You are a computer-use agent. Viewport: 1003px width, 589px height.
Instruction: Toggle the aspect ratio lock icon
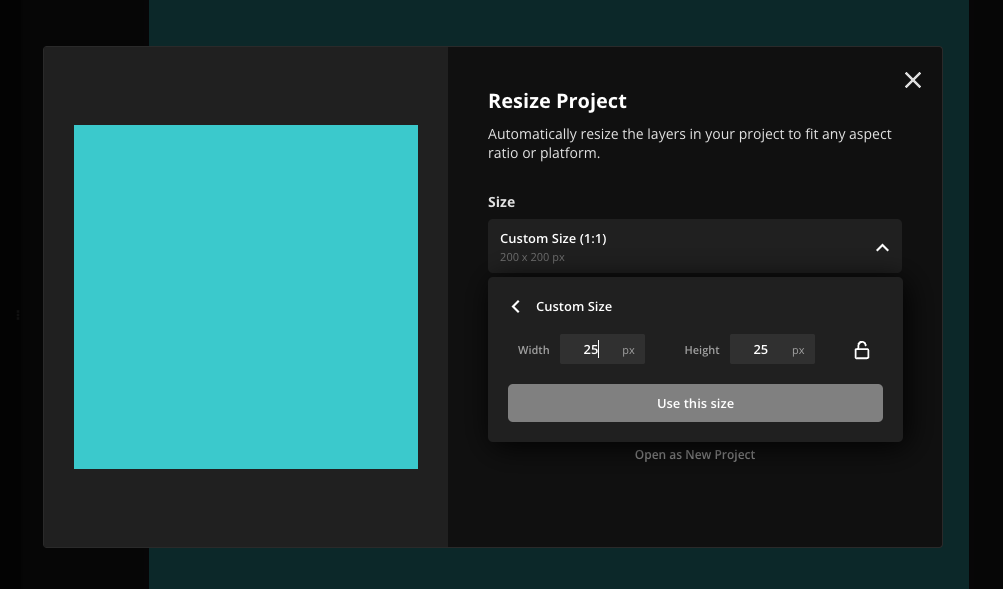click(861, 350)
